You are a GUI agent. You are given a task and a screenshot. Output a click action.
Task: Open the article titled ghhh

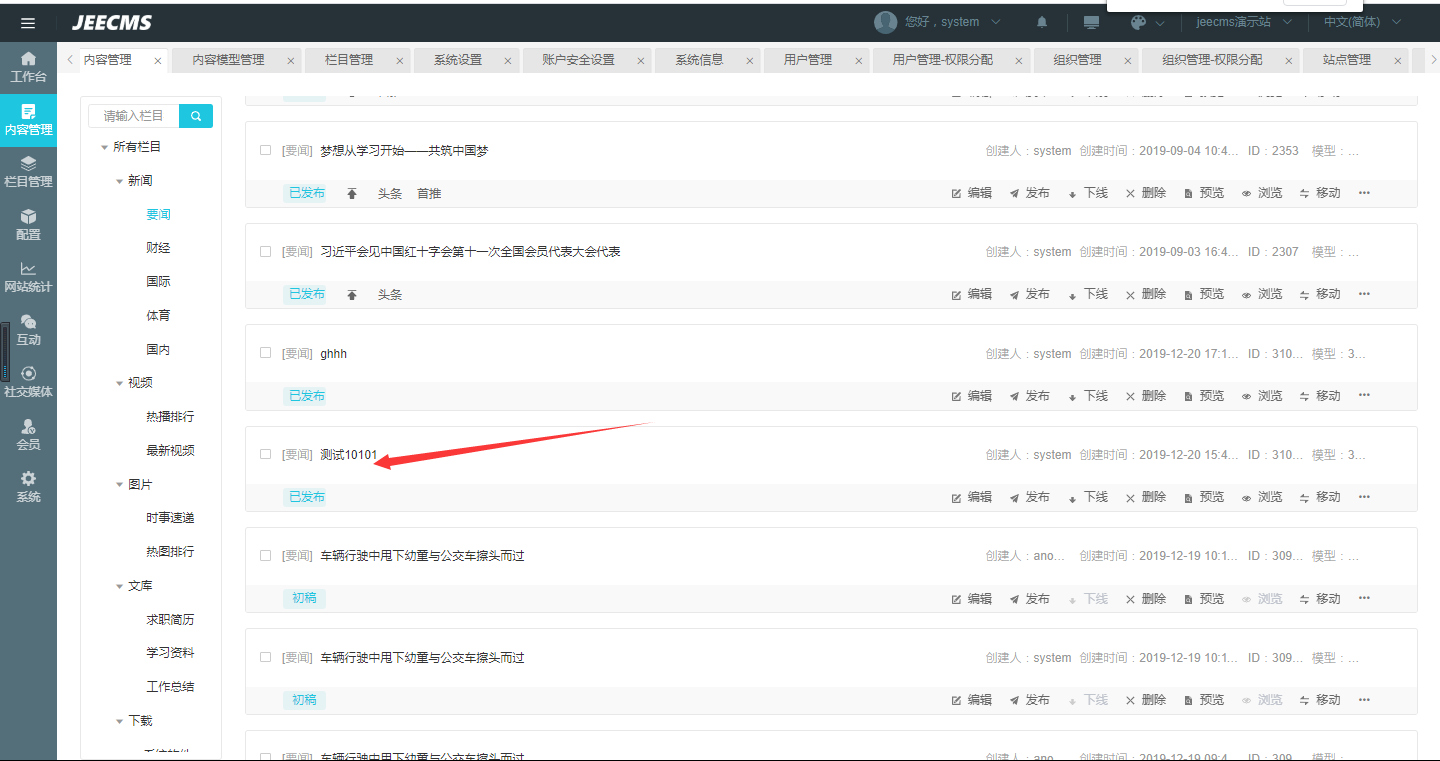click(x=333, y=354)
